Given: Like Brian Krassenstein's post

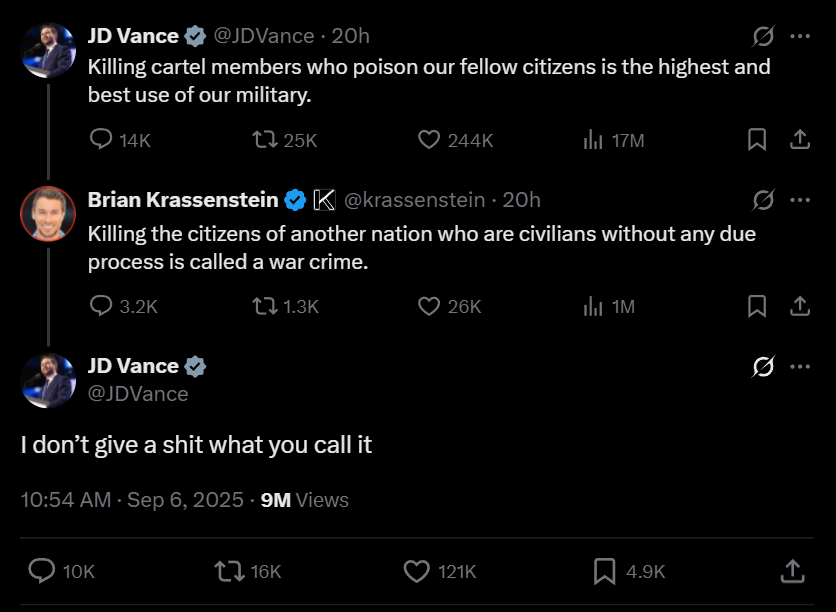Looking at the screenshot, I should 429,305.
